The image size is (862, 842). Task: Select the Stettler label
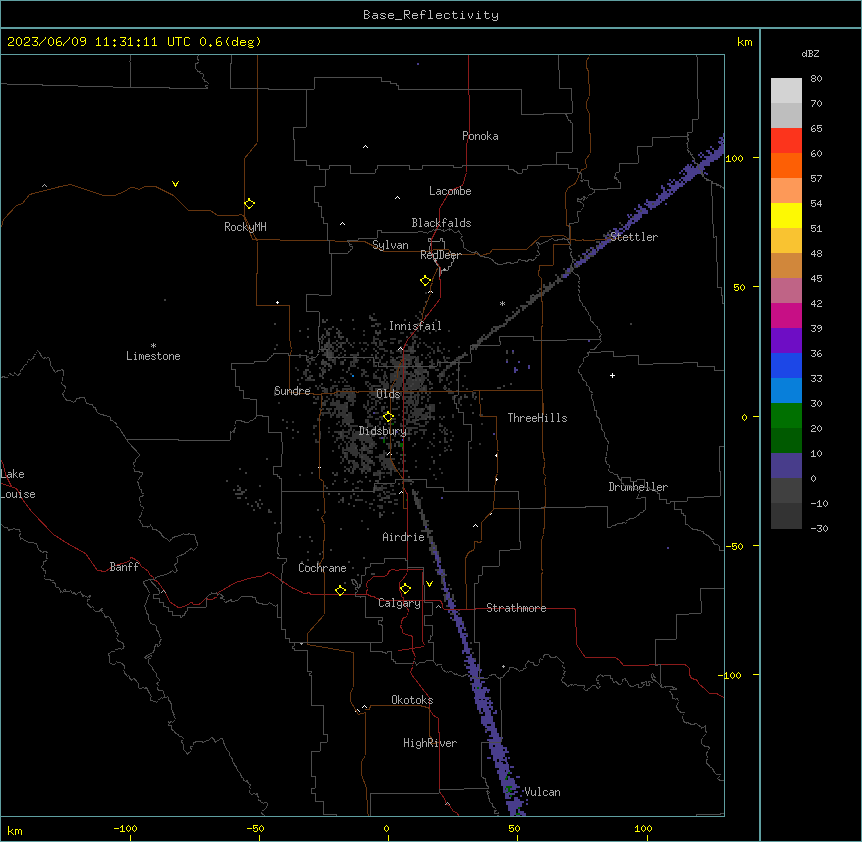coord(634,237)
